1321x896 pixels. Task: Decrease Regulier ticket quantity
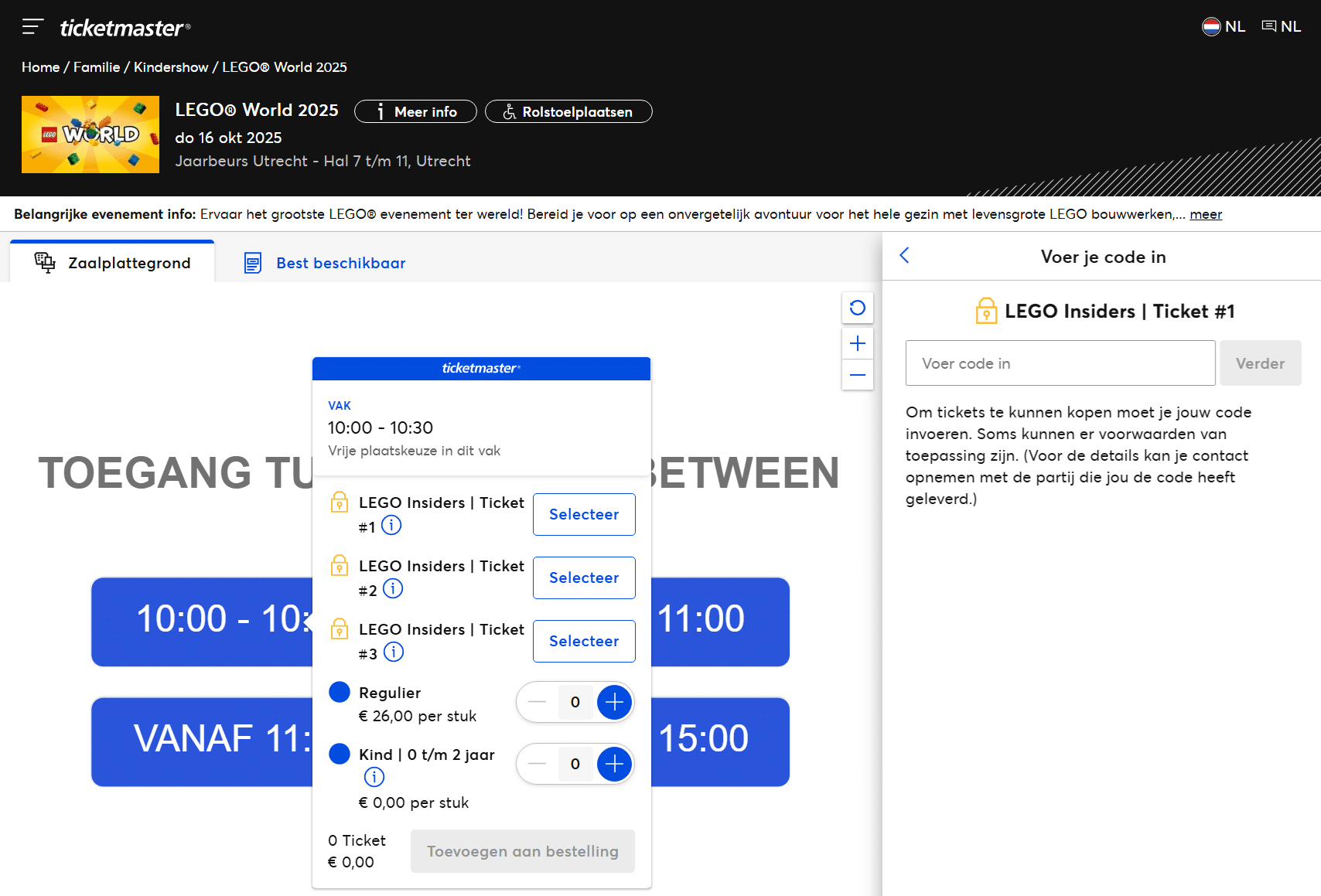point(537,702)
